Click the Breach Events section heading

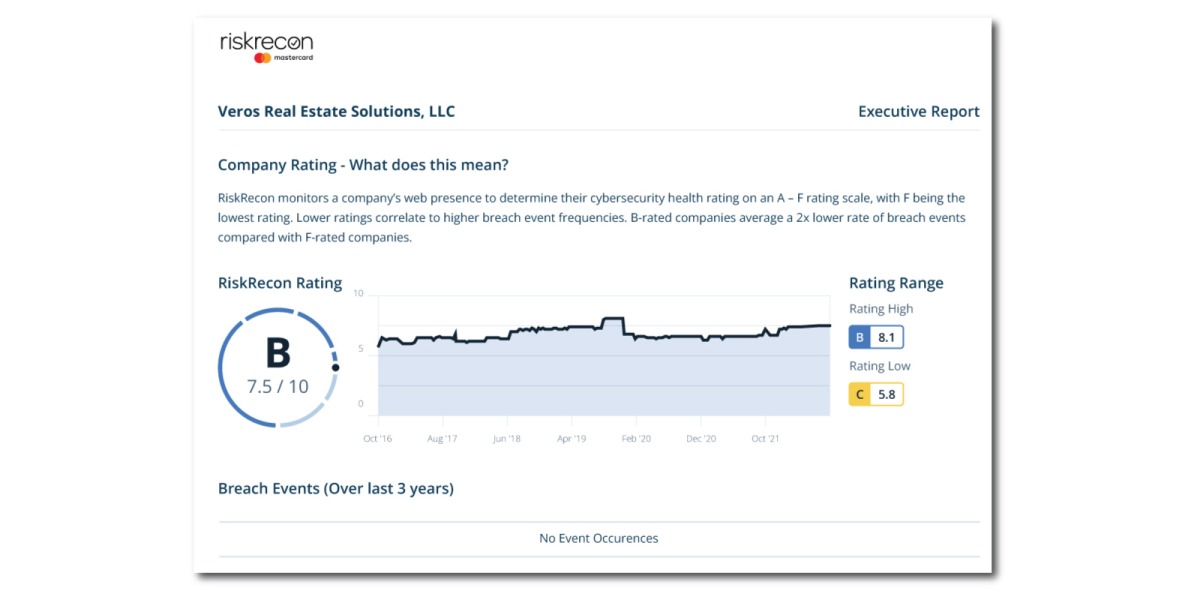pyautogui.click(x=336, y=488)
